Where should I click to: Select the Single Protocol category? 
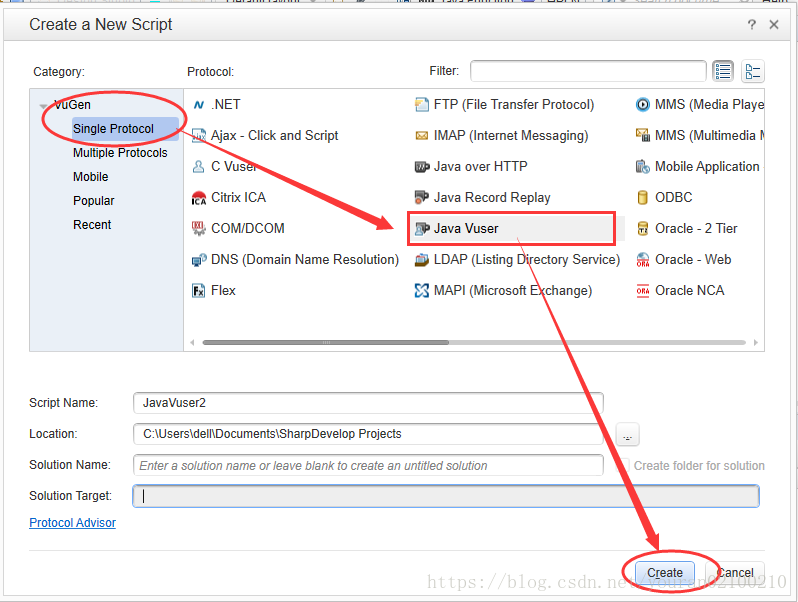[113, 129]
